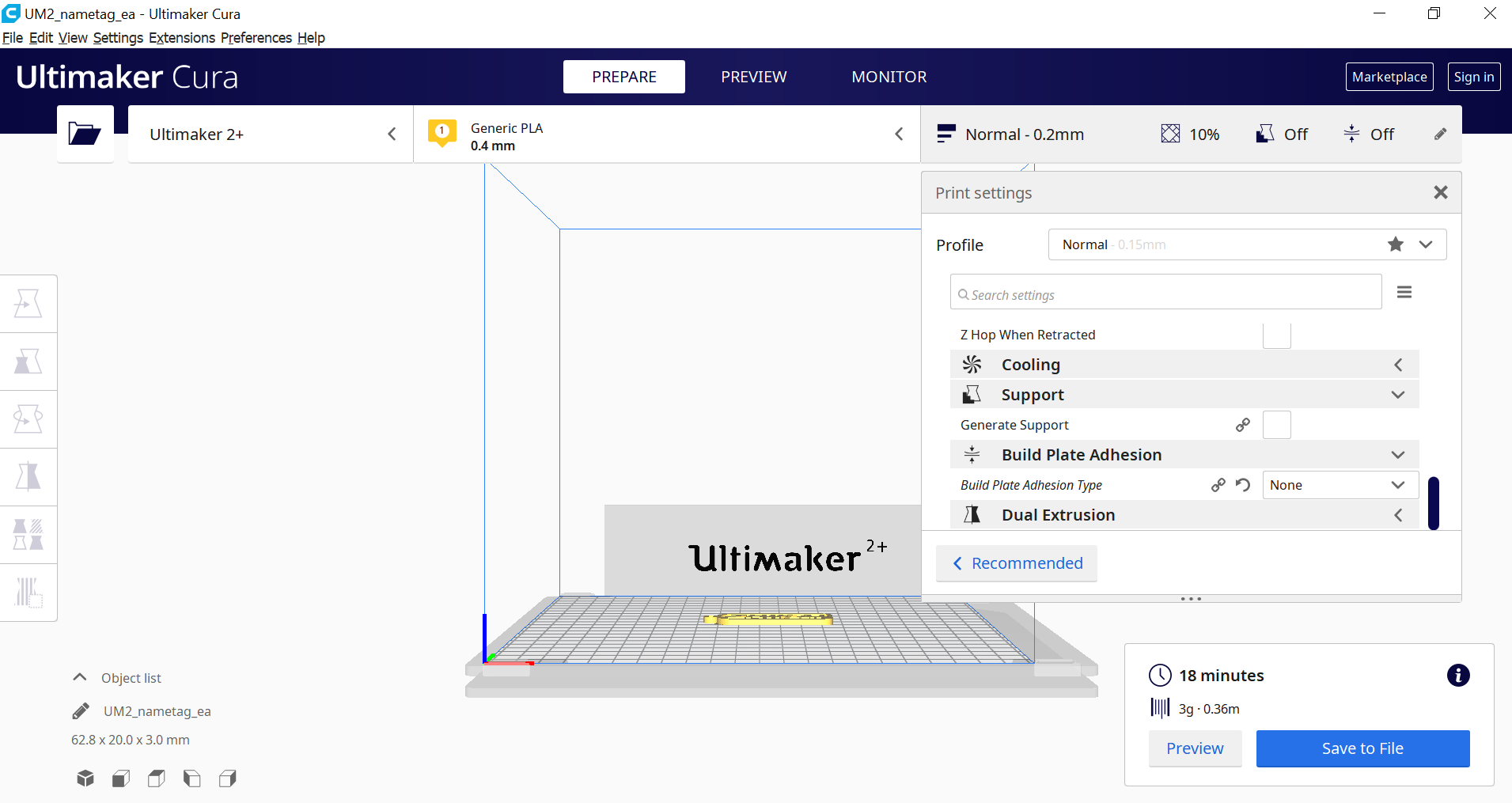Select the Mirror tool
Image resolution: width=1512 pixels, height=803 pixels.
[x=28, y=477]
